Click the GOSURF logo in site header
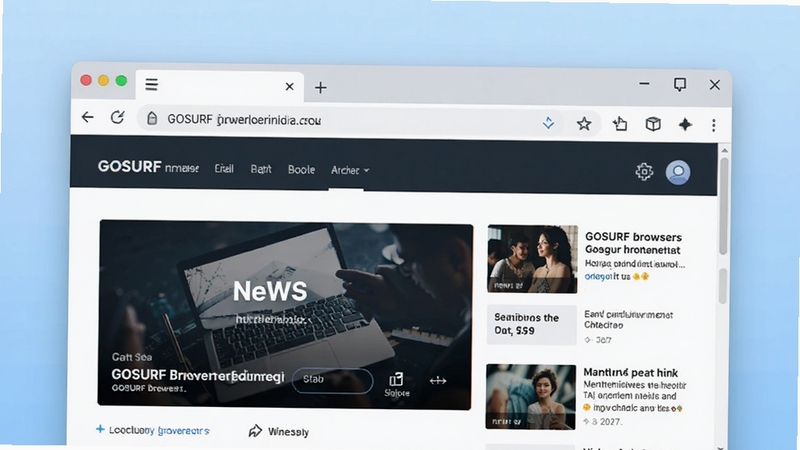The image size is (800, 450). [130, 166]
